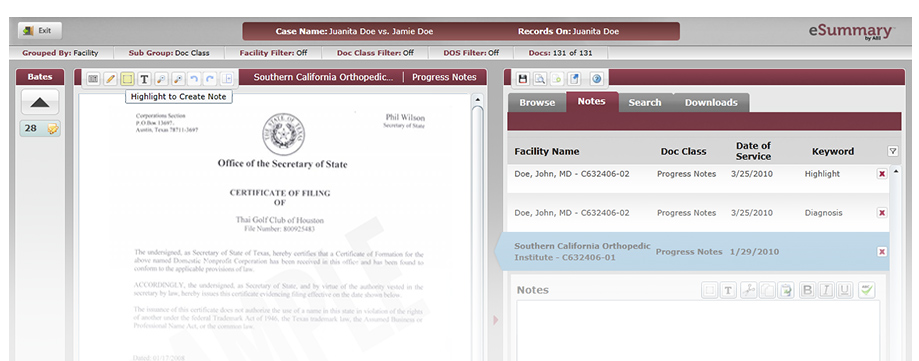Select the Text tool in document toolbar

coord(144,79)
